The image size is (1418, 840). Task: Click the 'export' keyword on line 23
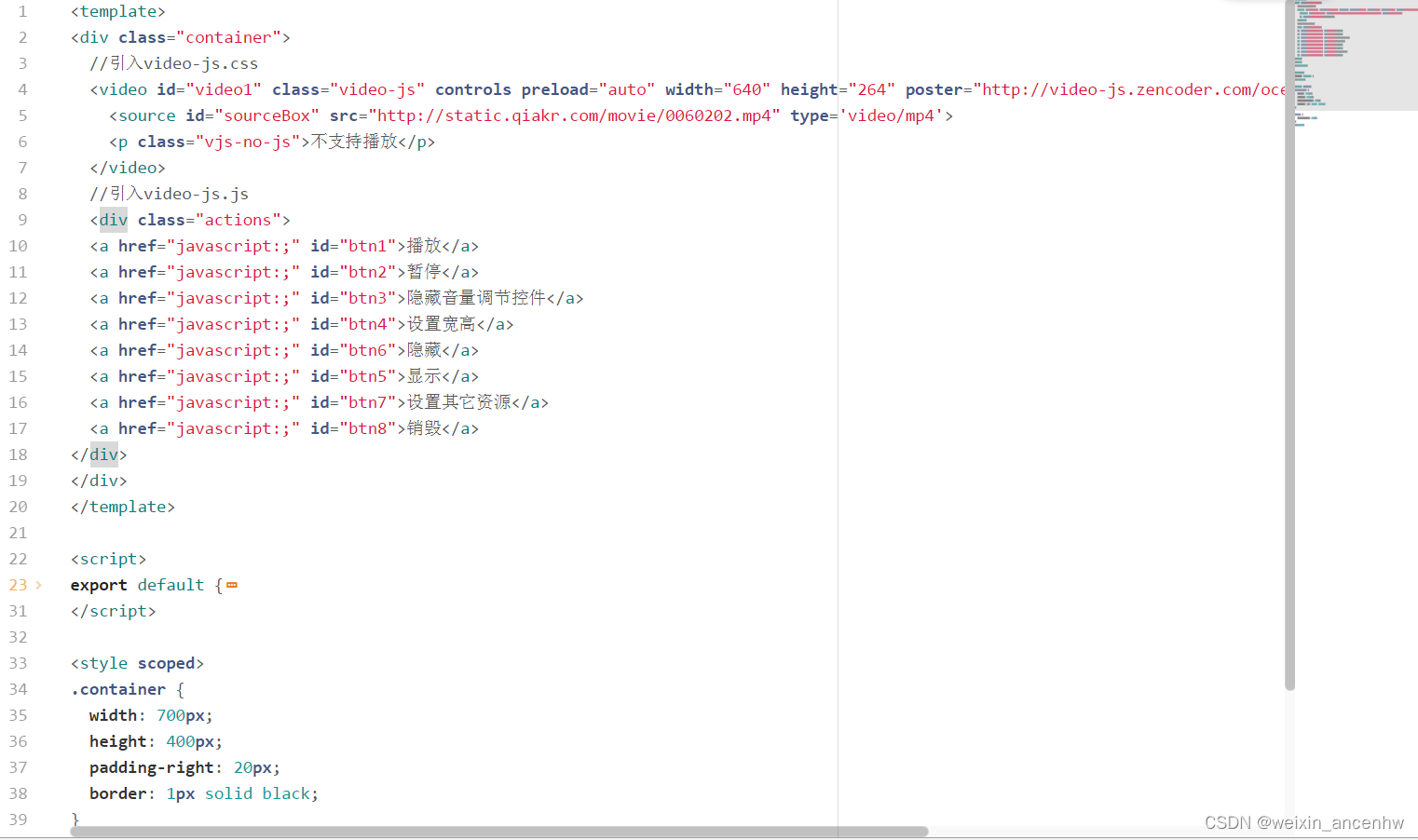coord(99,585)
